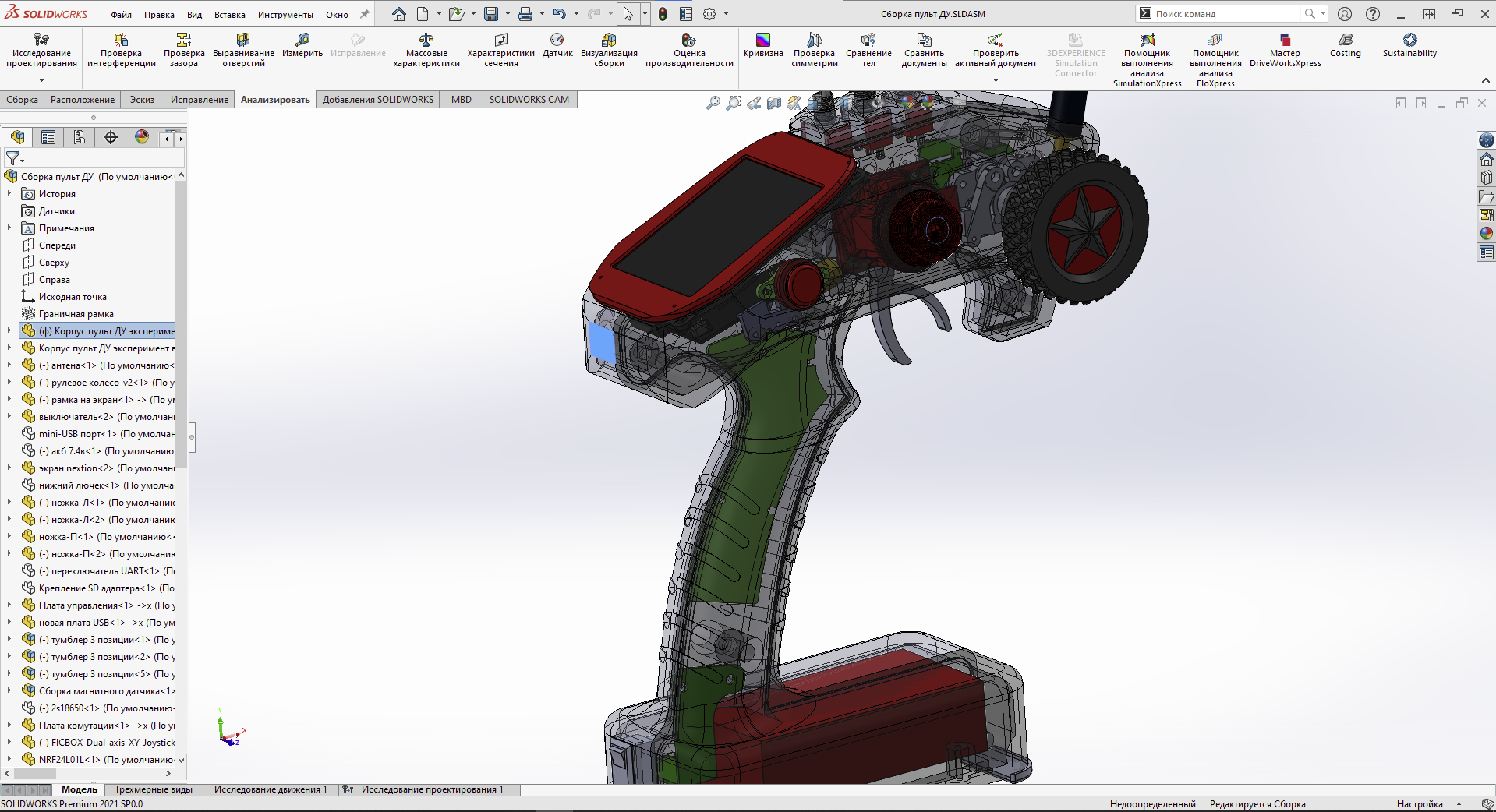The height and width of the screenshot is (812, 1496).
Task: Switch to ConfigurationManager tab
Action: pyautogui.click(x=80, y=138)
